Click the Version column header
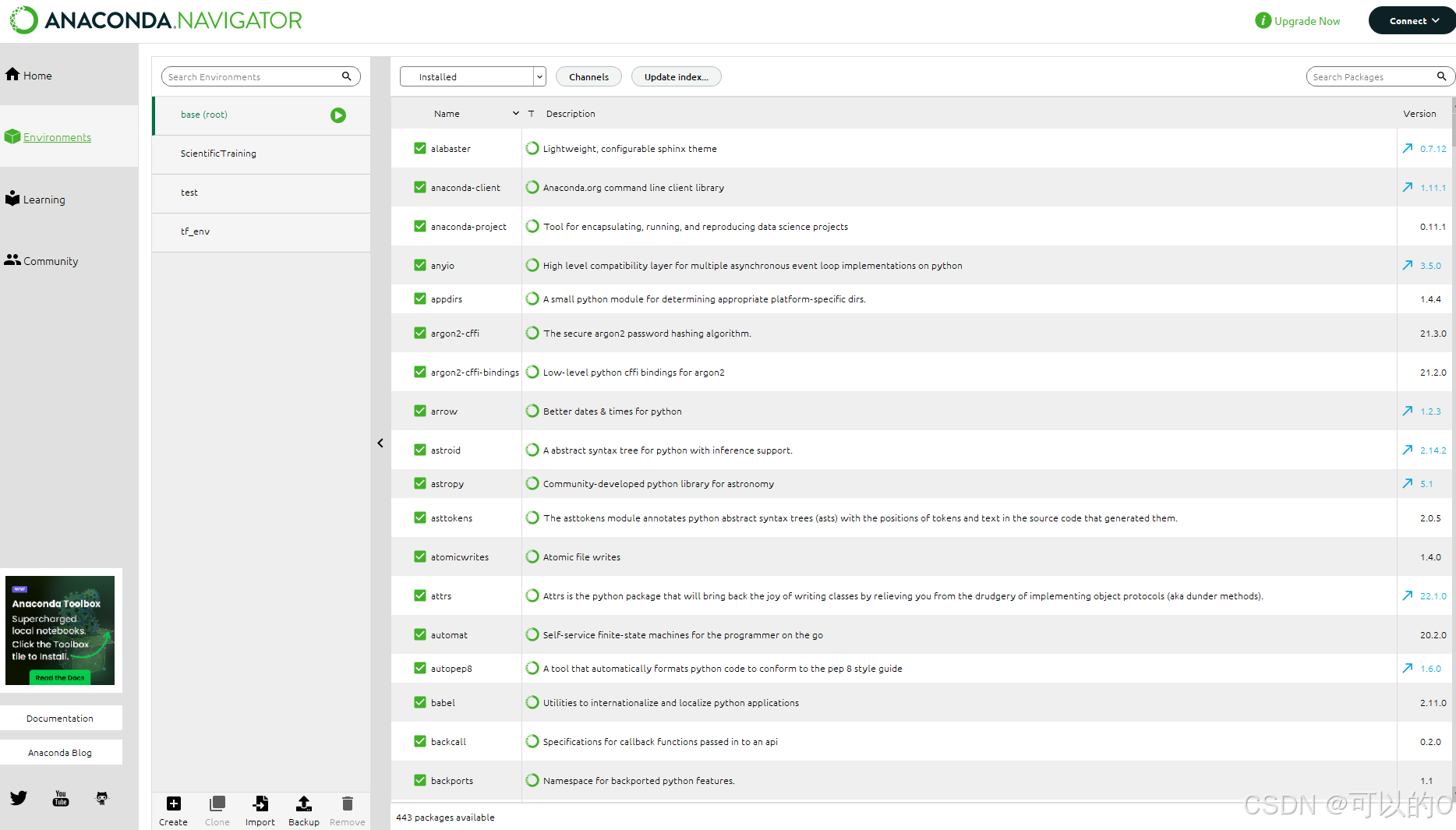 (x=1419, y=114)
